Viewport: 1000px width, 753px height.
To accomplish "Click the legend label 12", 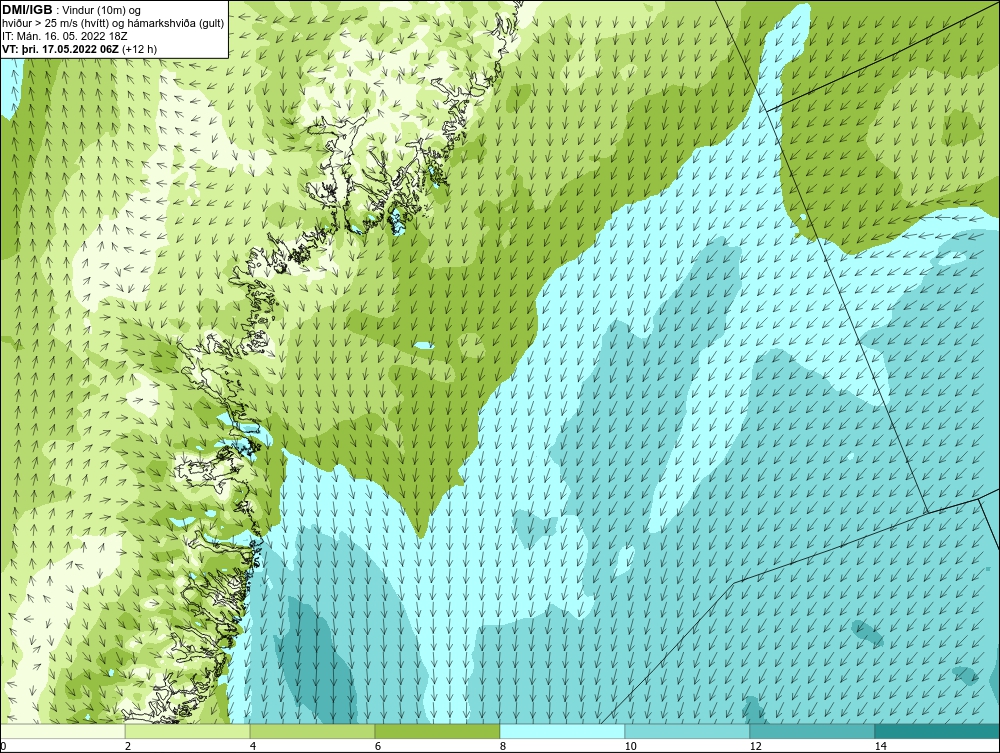I will 756,746.
